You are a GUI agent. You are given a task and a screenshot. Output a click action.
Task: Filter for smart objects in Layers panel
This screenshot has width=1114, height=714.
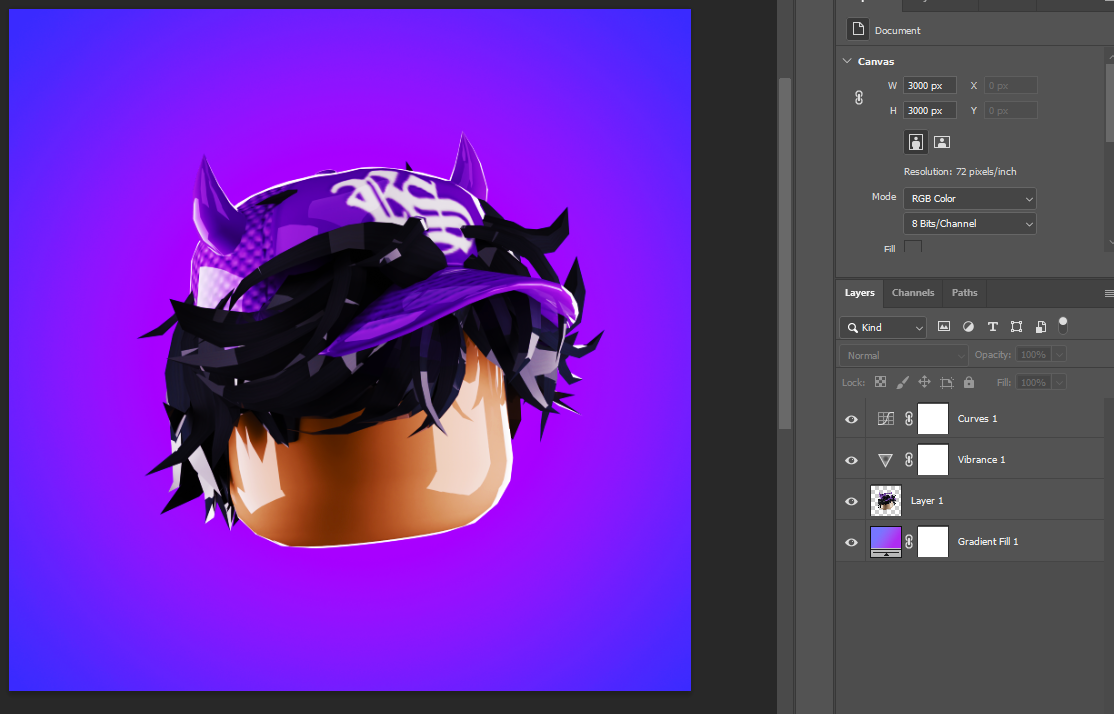[x=1040, y=326]
